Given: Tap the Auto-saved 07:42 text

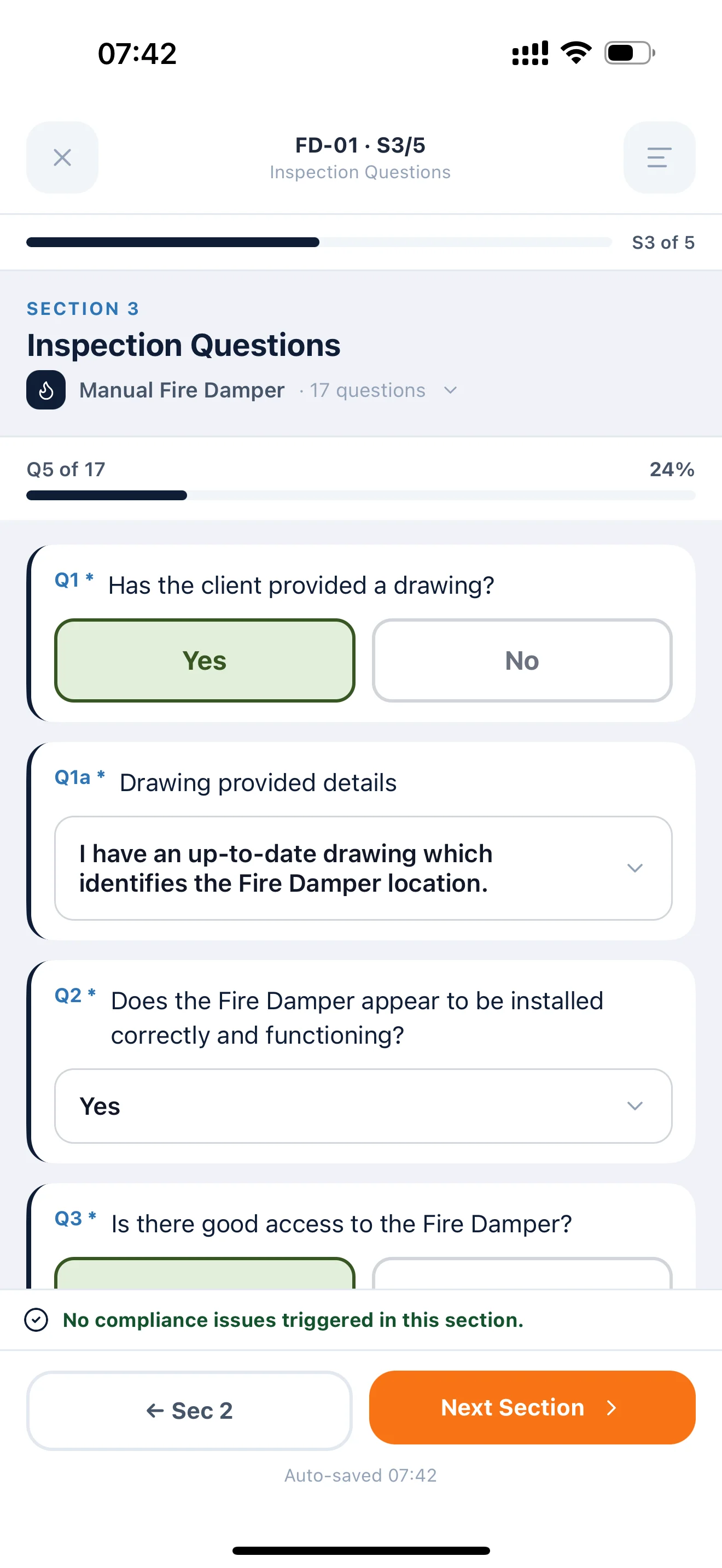Looking at the screenshot, I should [360, 1475].
